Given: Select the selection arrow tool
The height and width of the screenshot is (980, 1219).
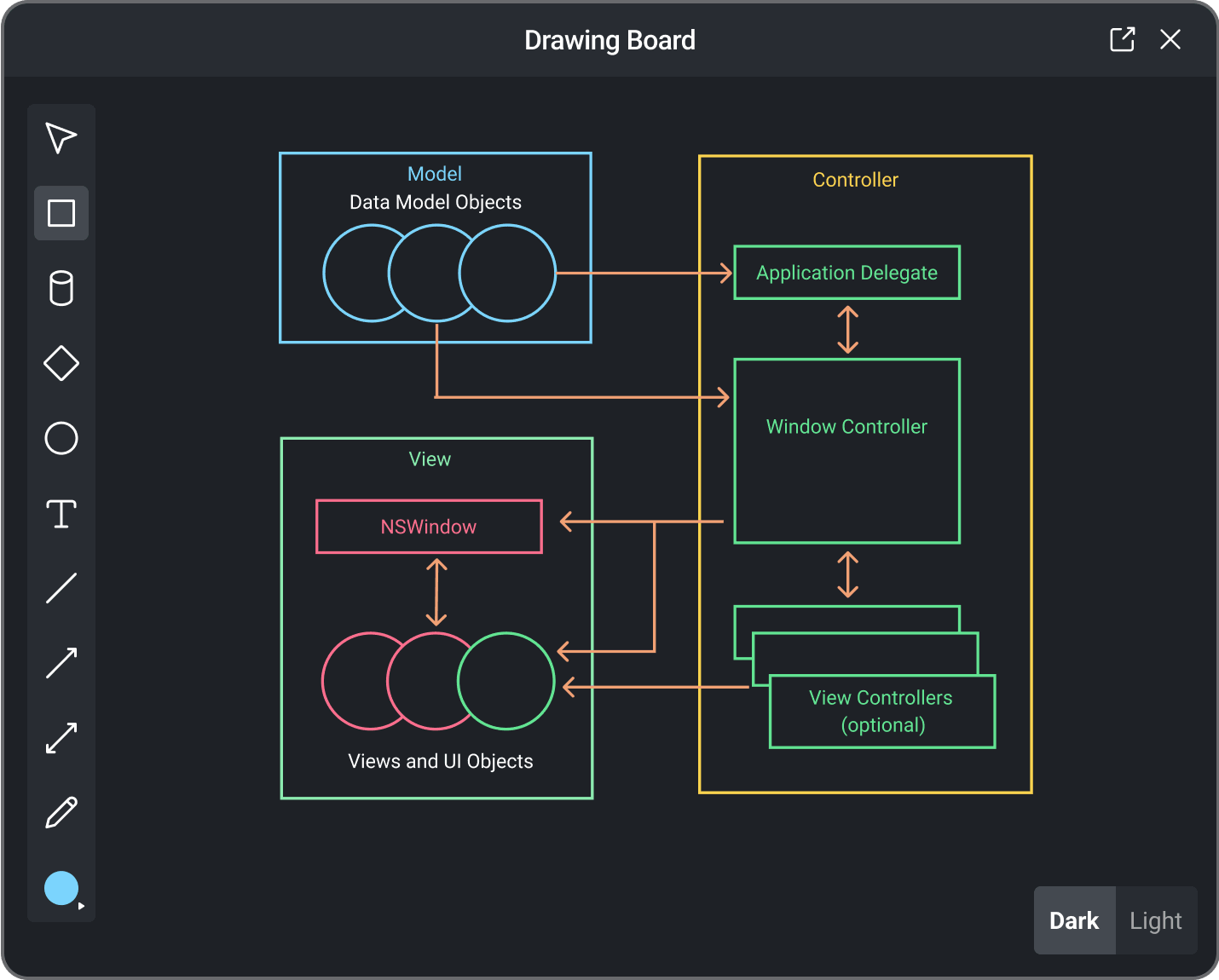Looking at the screenshot, I should [x=61, y=137].
